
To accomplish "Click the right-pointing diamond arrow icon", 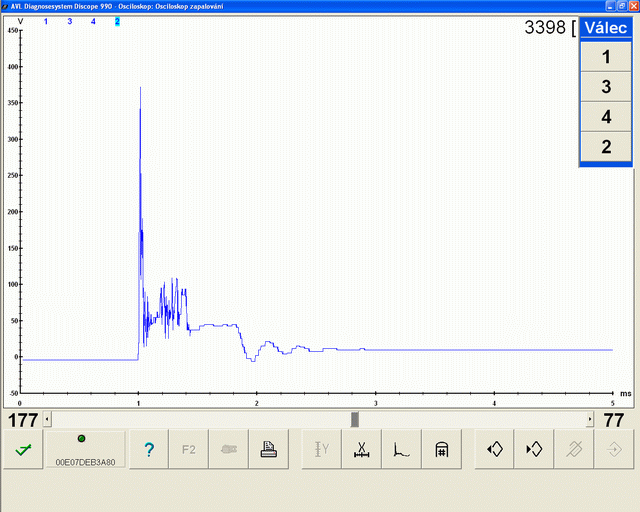I will coord(534,449).
